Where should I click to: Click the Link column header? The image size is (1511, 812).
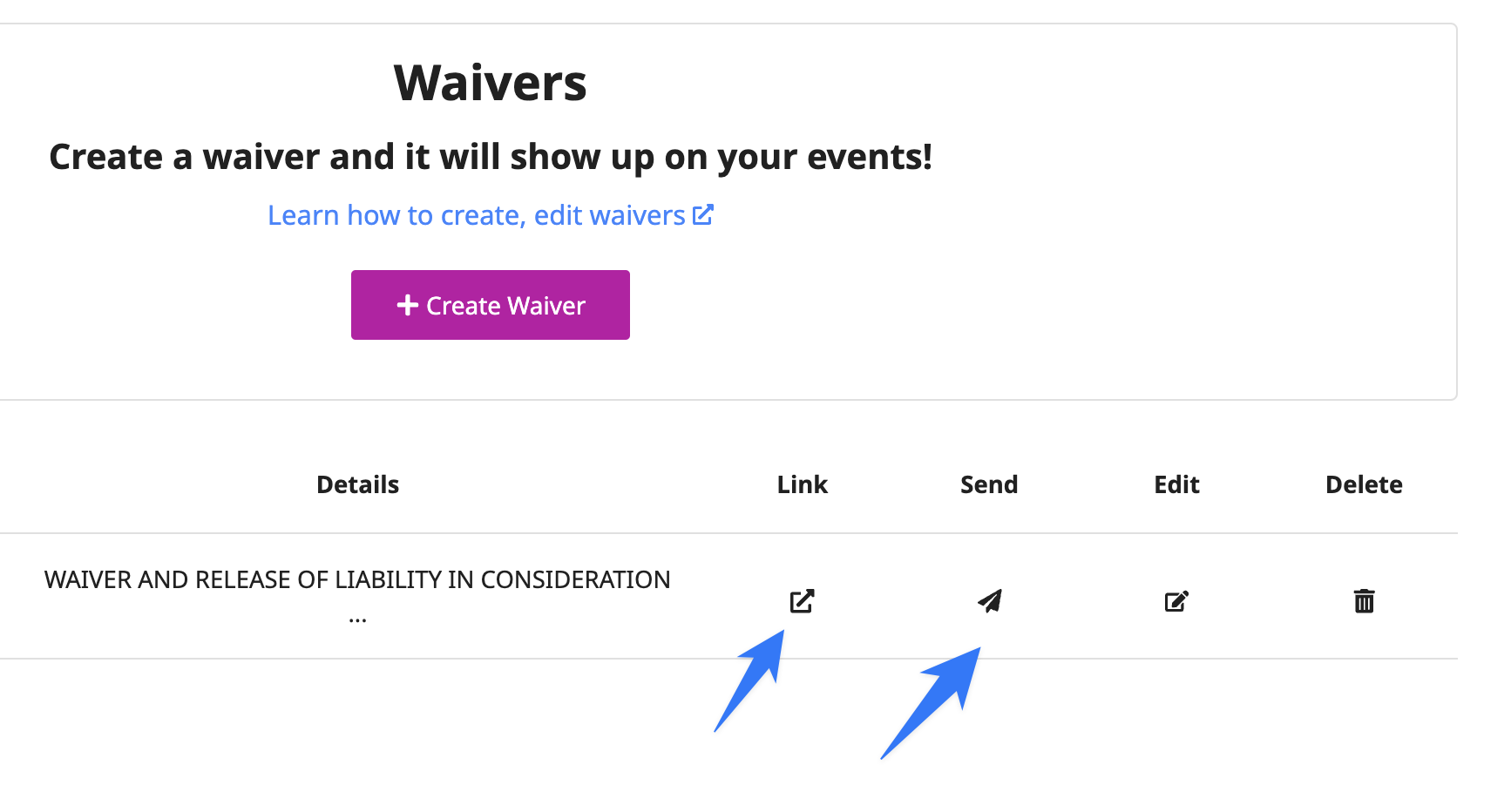coord(802,484)
